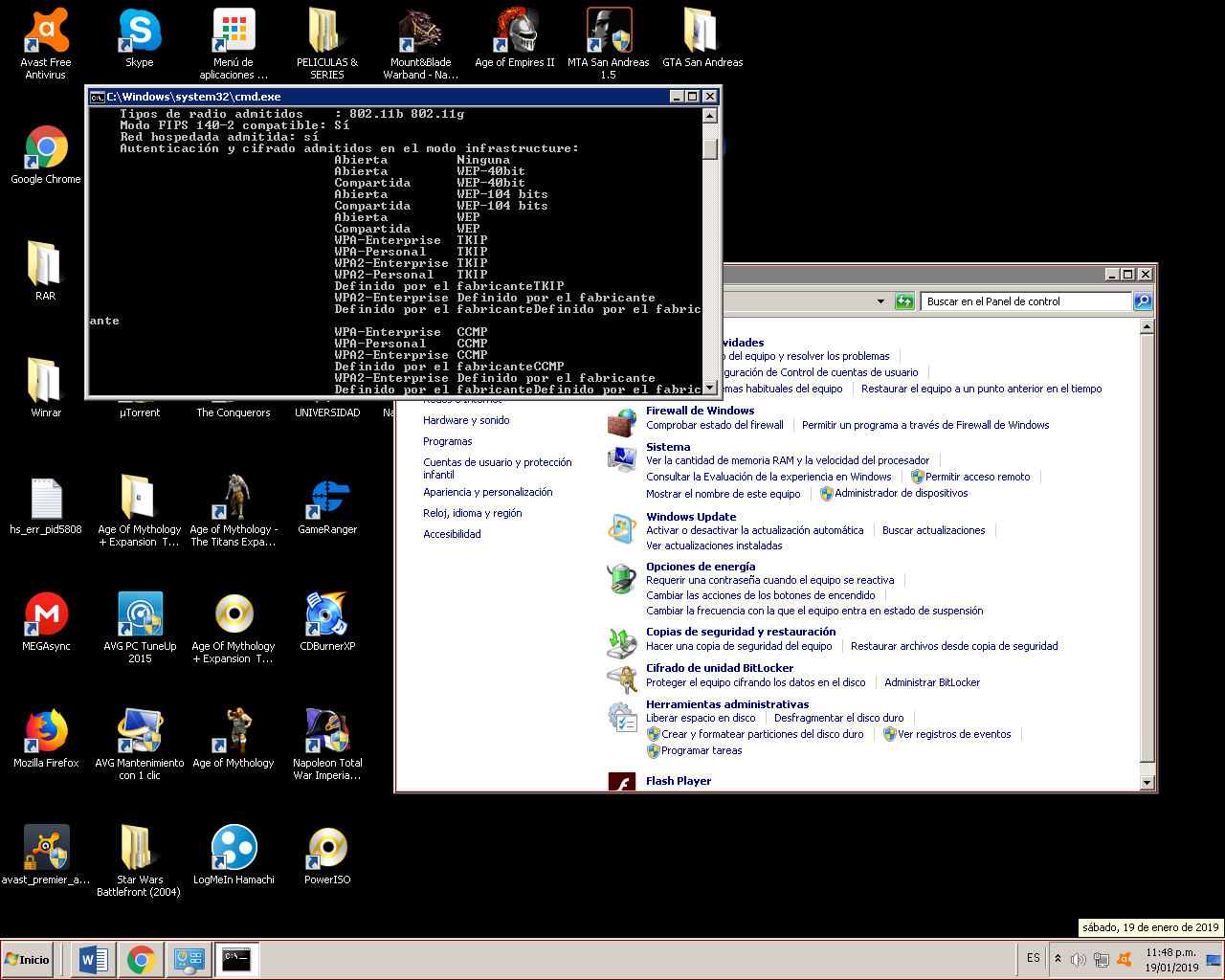This screenshot has height=980, width=1225.
Task: Select Hardware y sonido category
Action: [x=466, y=420]
